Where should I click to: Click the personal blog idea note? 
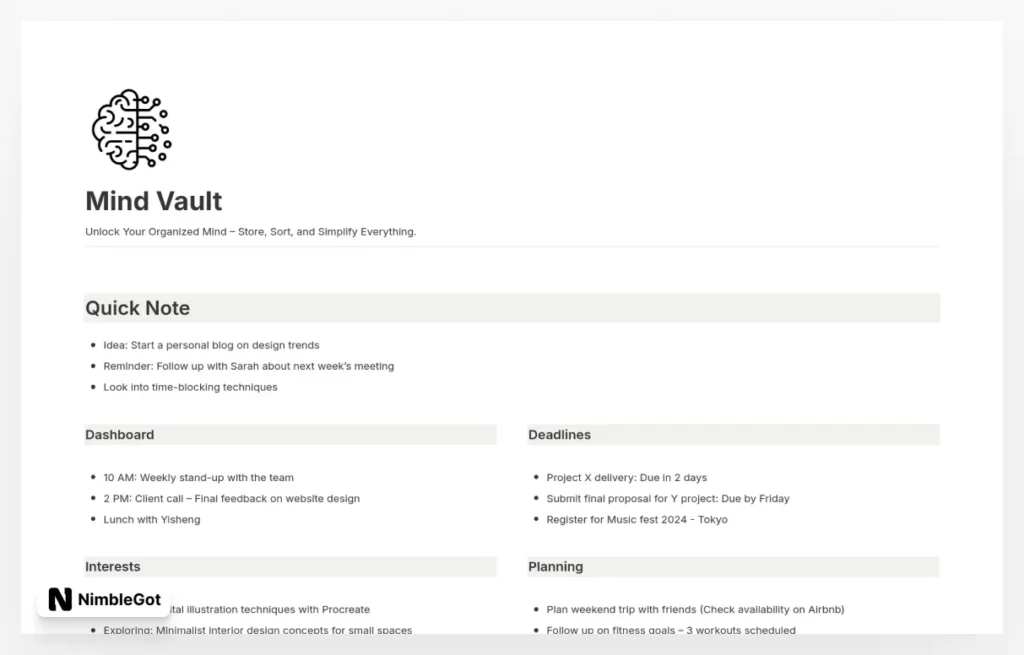click(x=211, y=345)
